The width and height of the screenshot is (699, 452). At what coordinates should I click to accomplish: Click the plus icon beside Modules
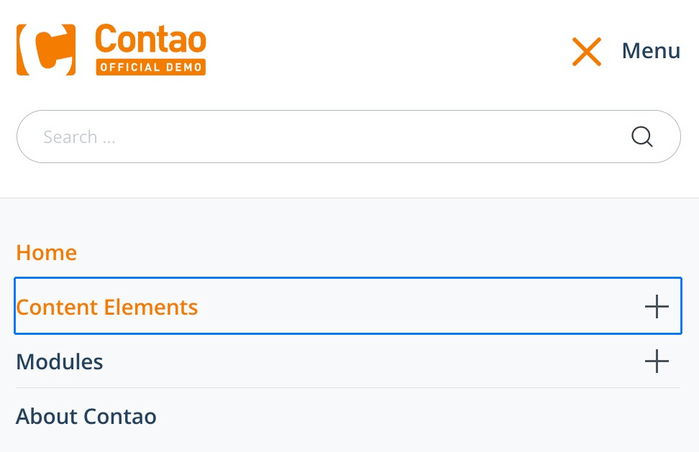point(656,361)
